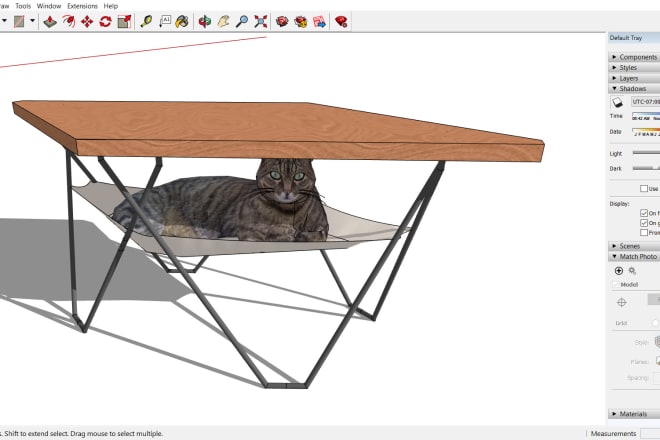Adjust the shadow Date slider

(646, 132)
